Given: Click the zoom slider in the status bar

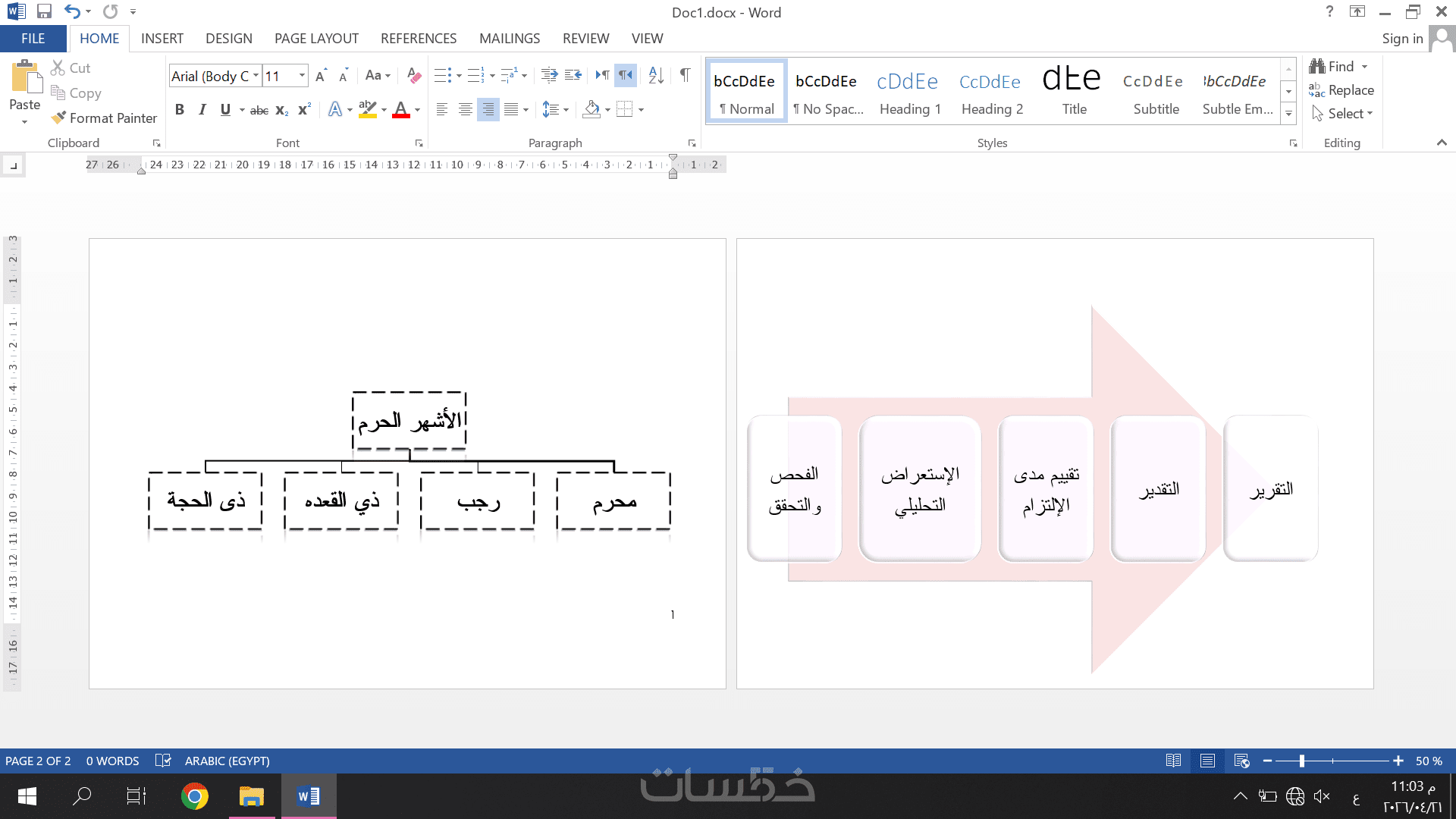Looking at the screenshot, I should [1301, 761].
